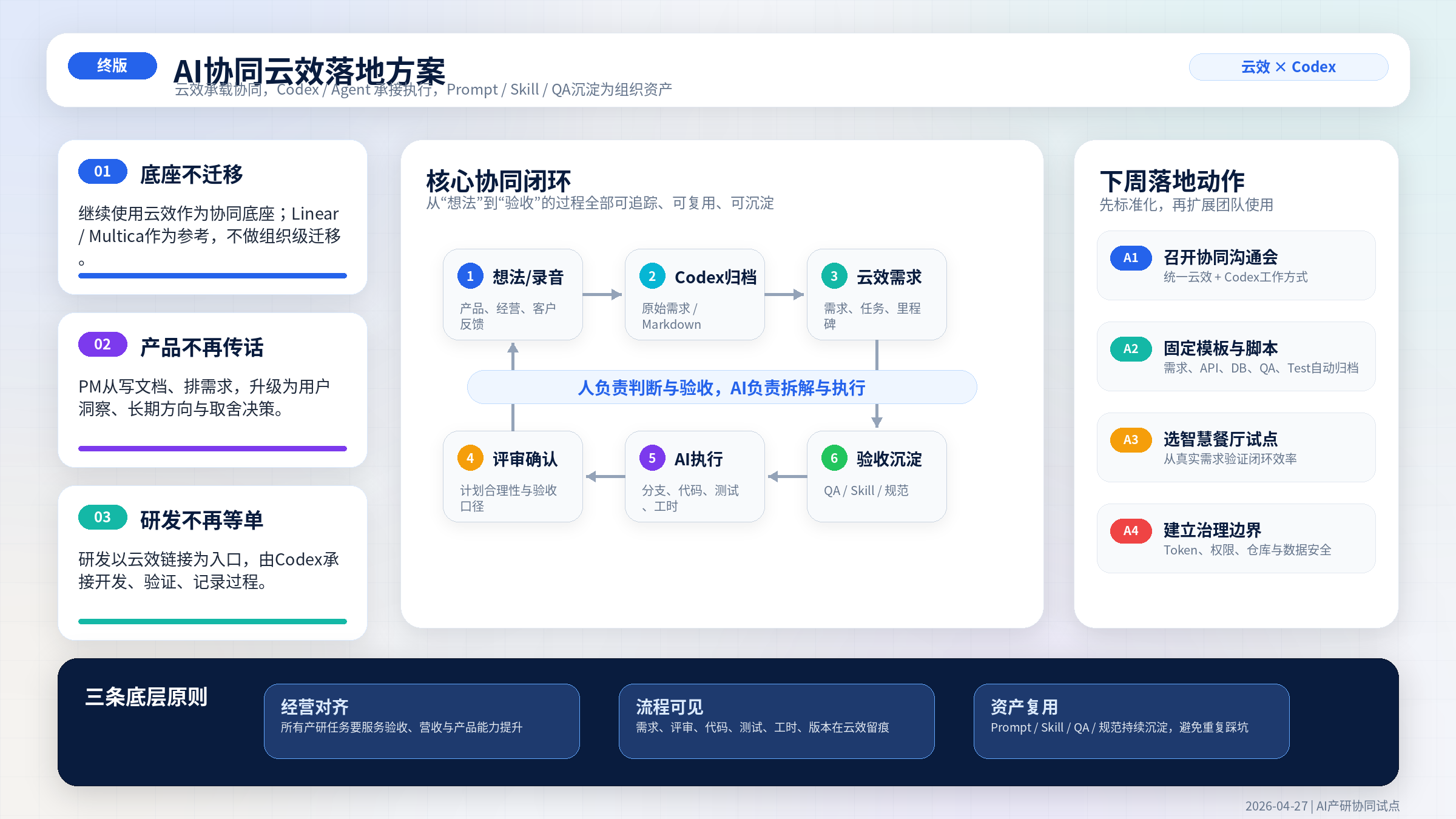Select the 建立治理边界 title
The height and width of the screenshot is (819, 1456).
coord(1213,530)
